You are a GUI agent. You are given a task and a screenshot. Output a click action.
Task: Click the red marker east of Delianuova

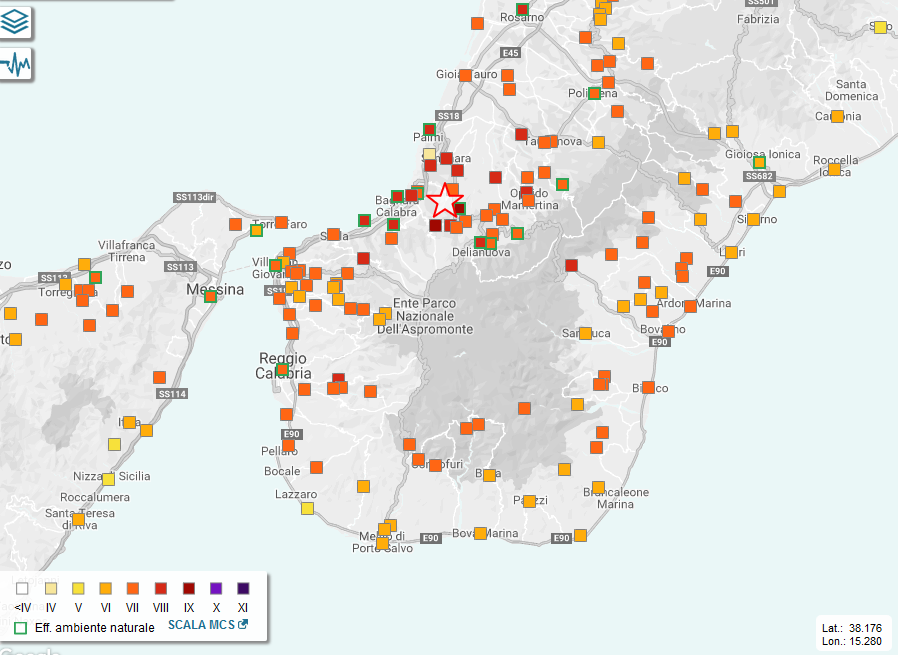click(x=571, y=265)
